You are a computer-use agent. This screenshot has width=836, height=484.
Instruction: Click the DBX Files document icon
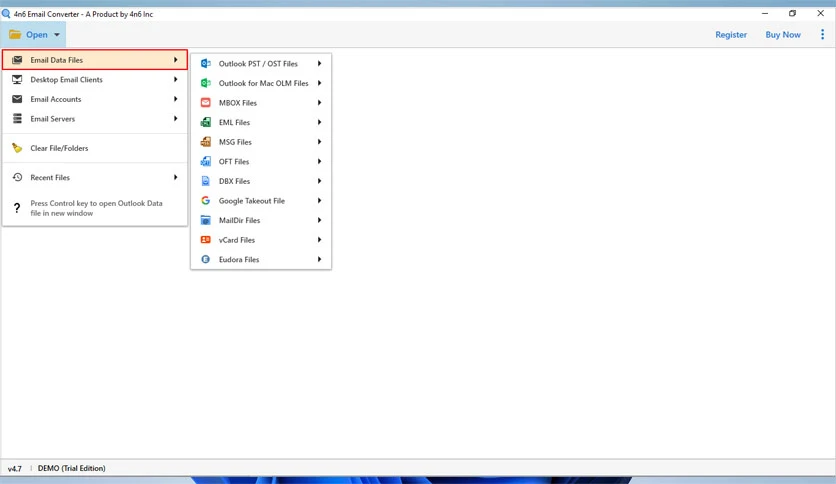(x=205, y=181)
